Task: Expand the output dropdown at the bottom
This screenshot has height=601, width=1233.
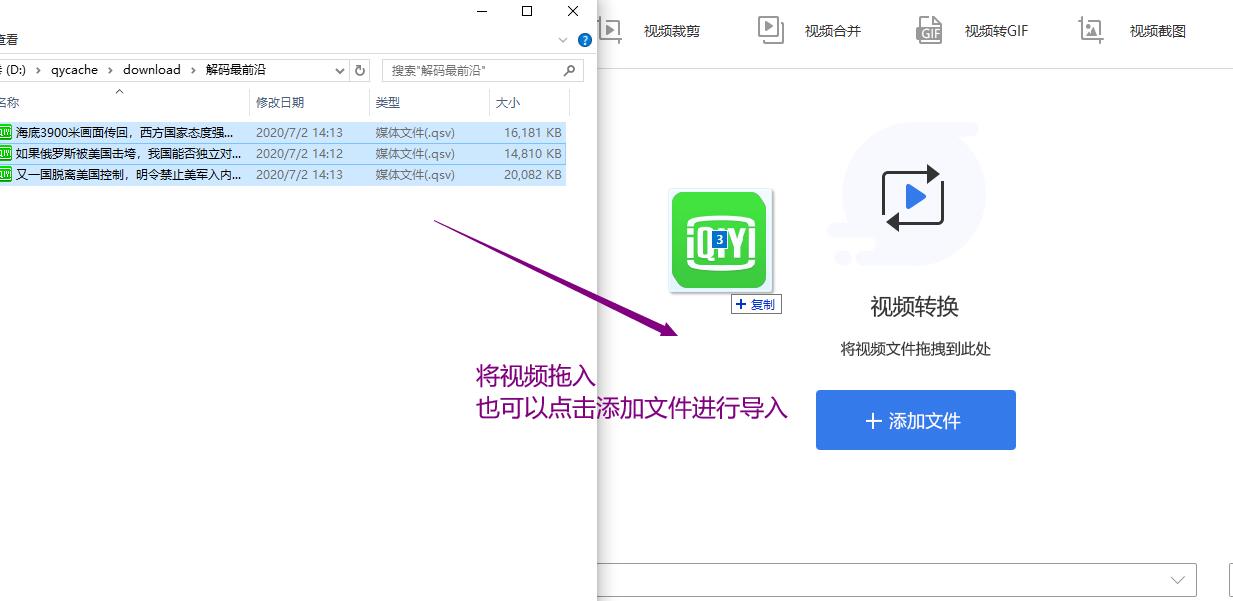Action: (1177, 580)
